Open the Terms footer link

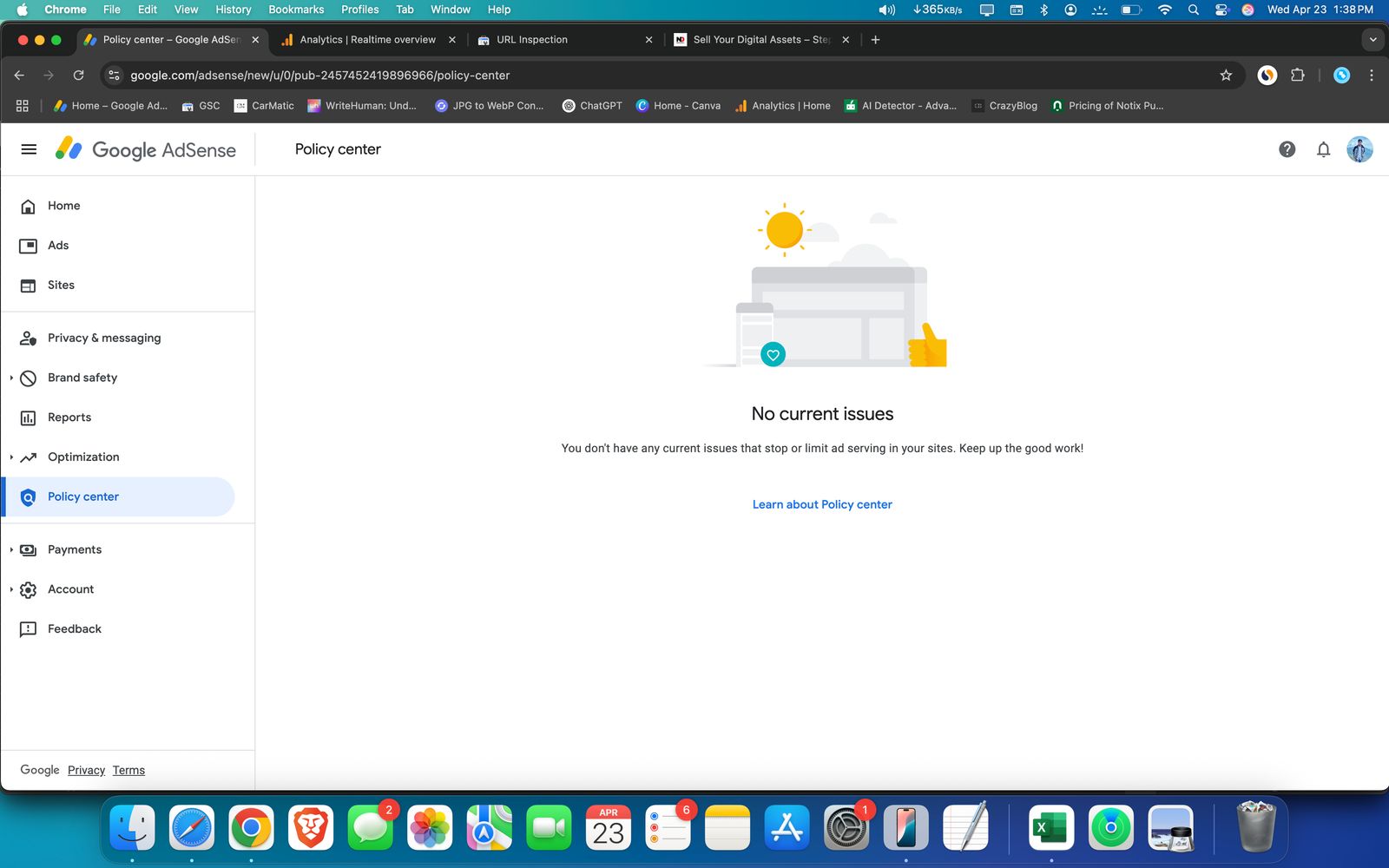[x=128, y=770]
